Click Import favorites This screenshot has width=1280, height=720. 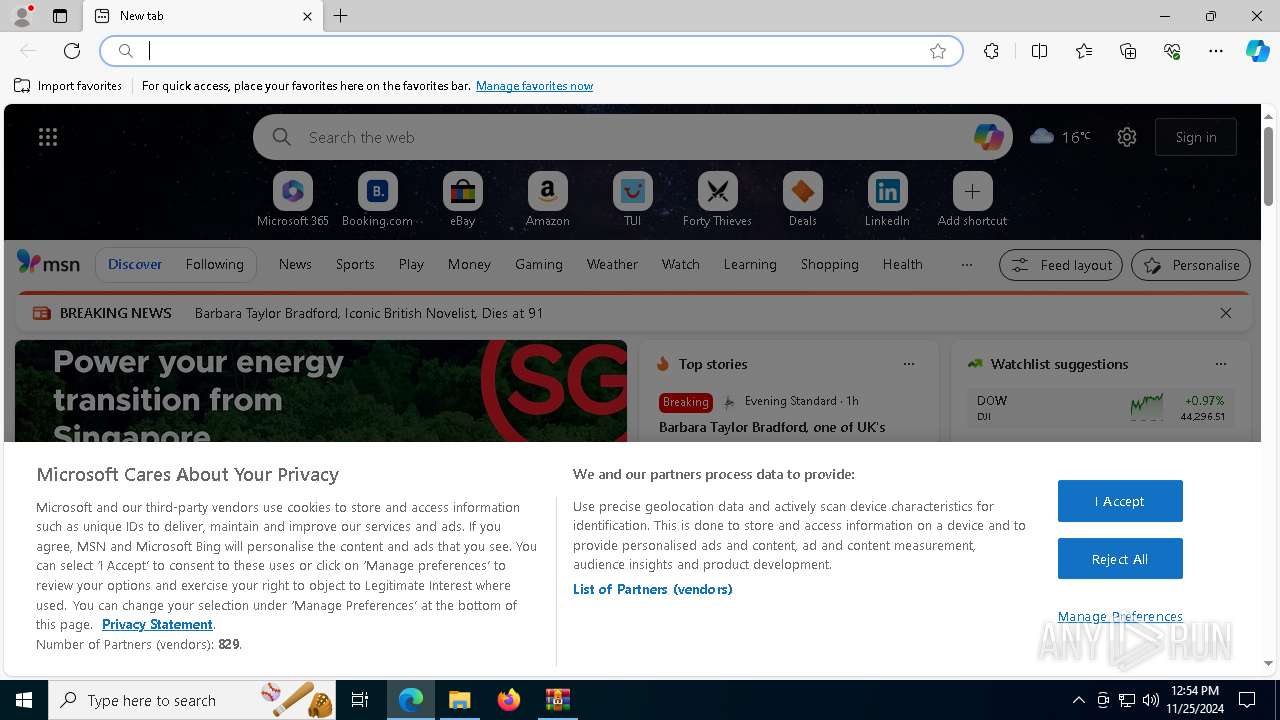(x=68, y=86)
